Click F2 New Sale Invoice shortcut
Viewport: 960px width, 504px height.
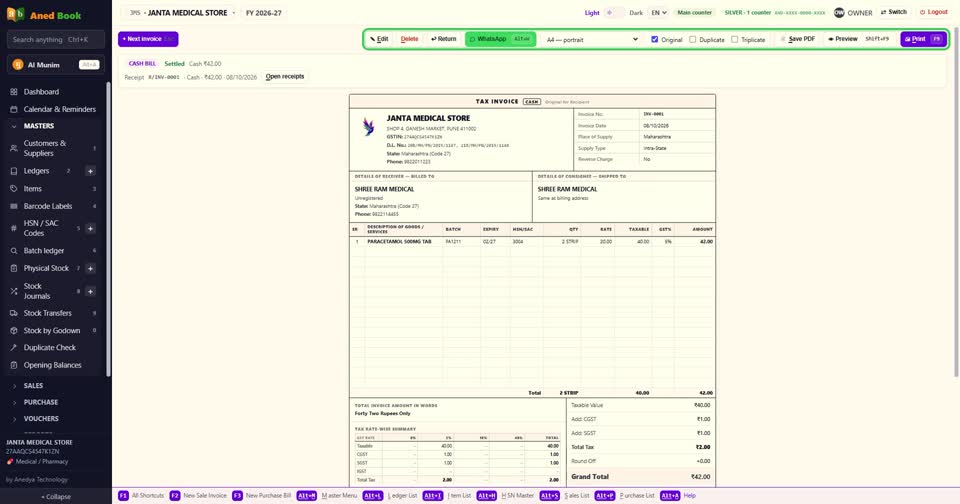coord(198,495)
